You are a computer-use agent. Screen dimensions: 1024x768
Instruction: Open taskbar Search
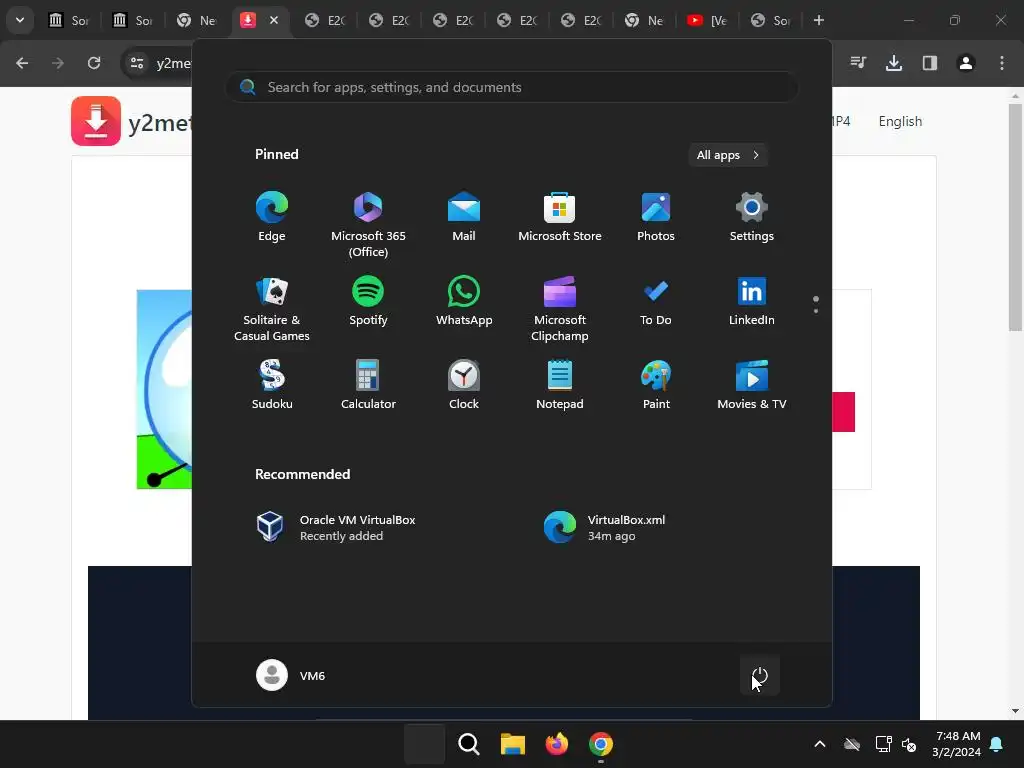pyautogui.click(x=468, y=744)
